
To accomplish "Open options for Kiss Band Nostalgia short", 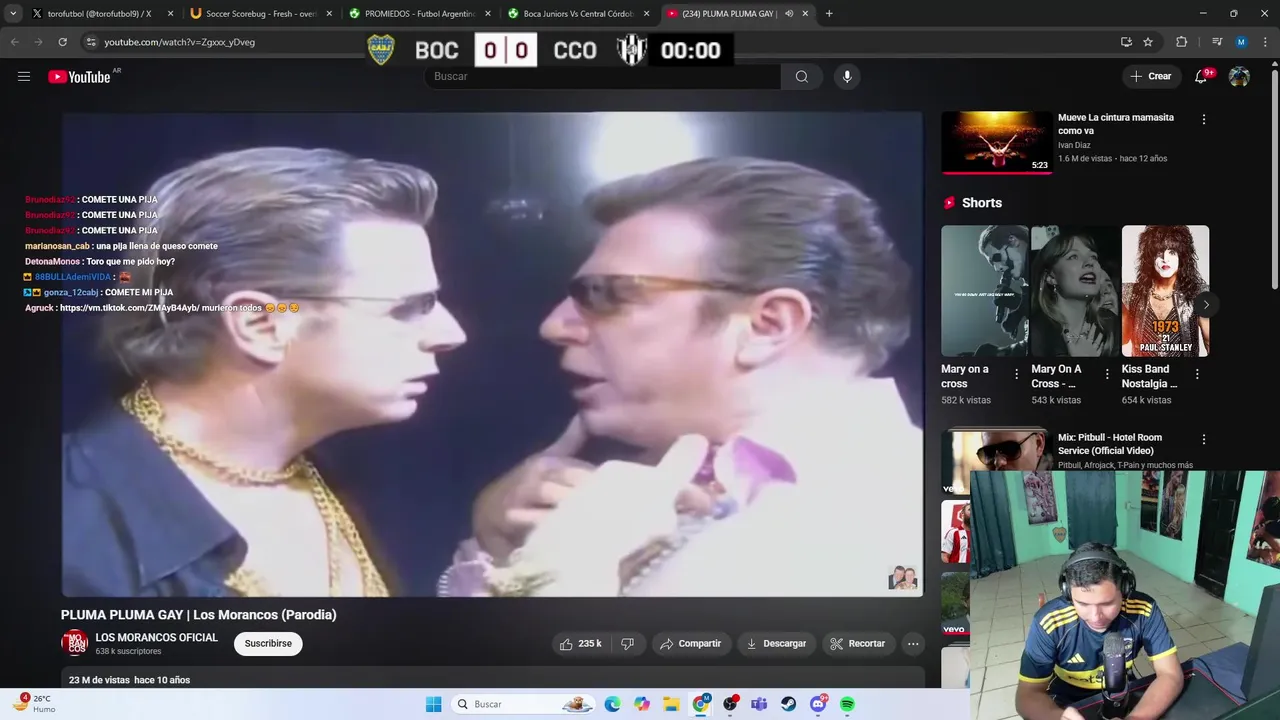I will point(1197,374).
